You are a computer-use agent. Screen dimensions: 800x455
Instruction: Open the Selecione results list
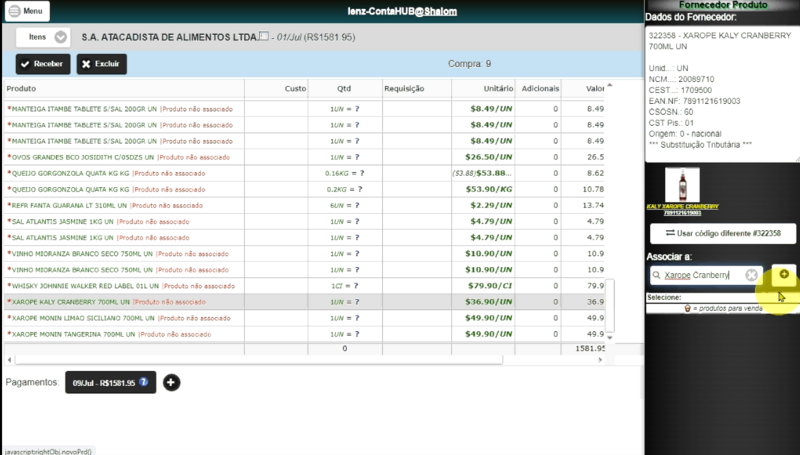pos(722,297)
